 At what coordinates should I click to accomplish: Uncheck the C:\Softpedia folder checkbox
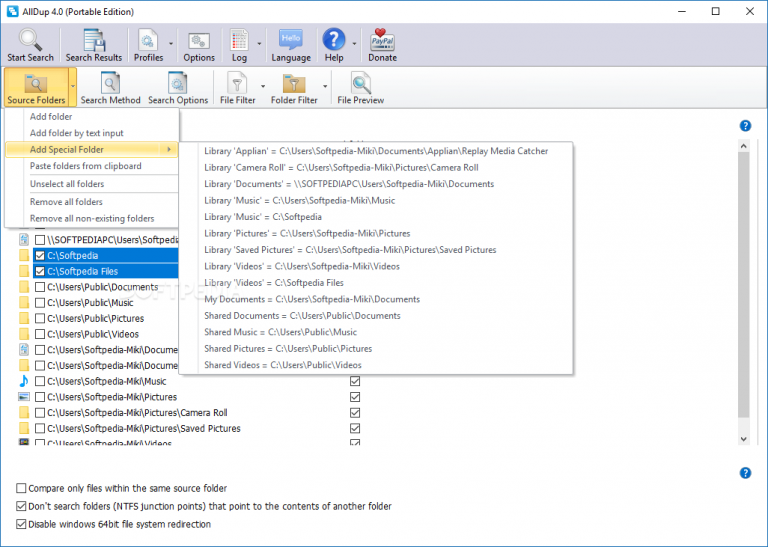pos(40,255)
